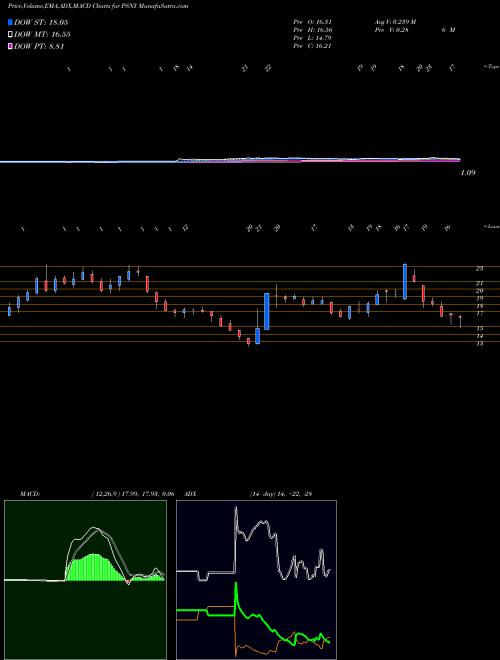Click the white DOW MT legend swatch
Screen dimensions: 500x660
[11, 35]
